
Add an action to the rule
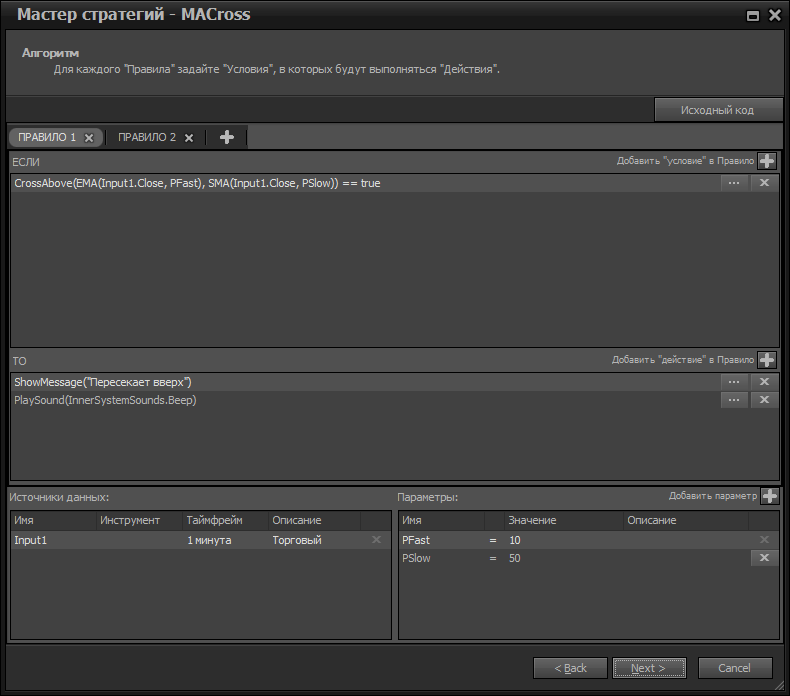click(767, 360)
